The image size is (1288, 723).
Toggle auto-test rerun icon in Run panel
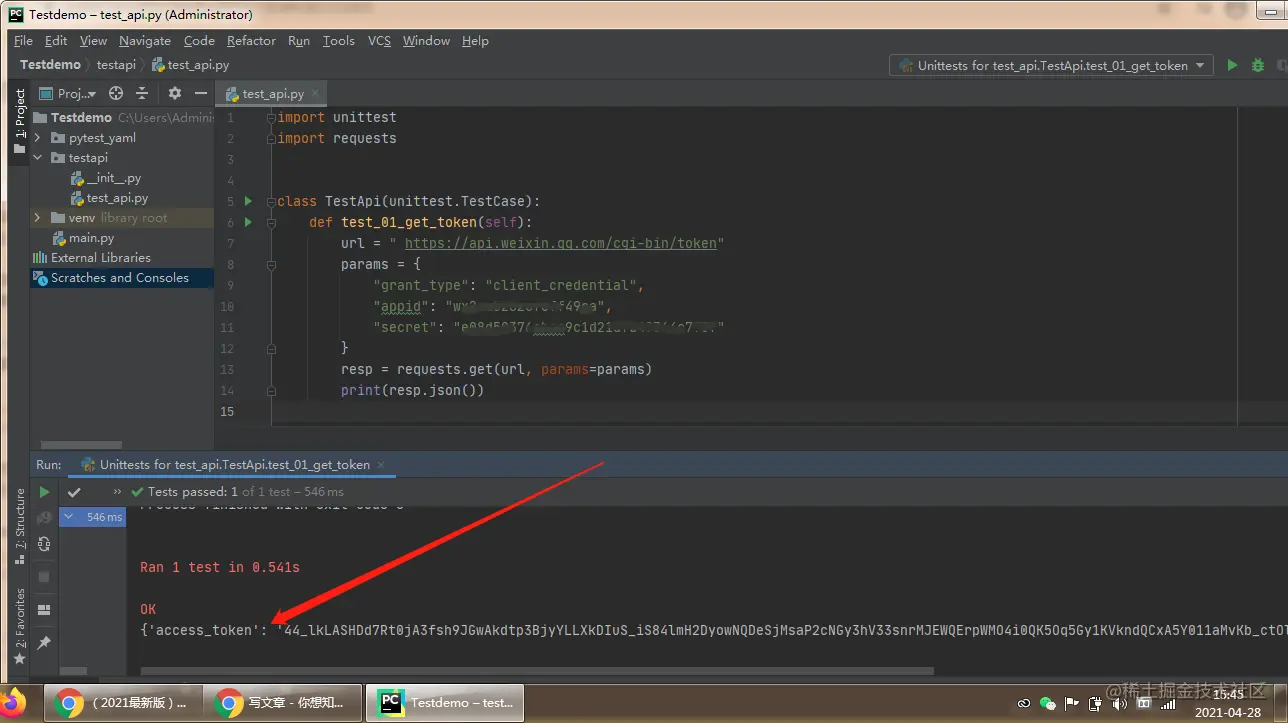pyautogui.click(x=44, y=544)
